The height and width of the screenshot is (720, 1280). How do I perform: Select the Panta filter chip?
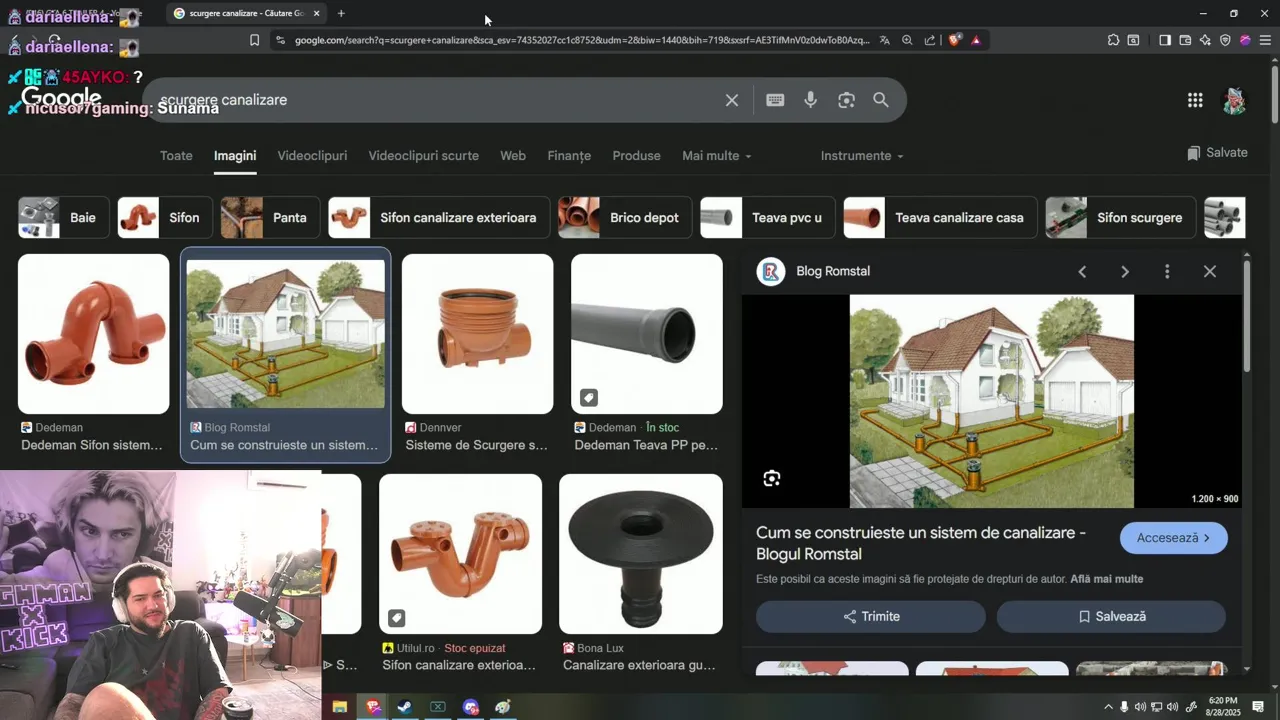click(x=270, y=217)
